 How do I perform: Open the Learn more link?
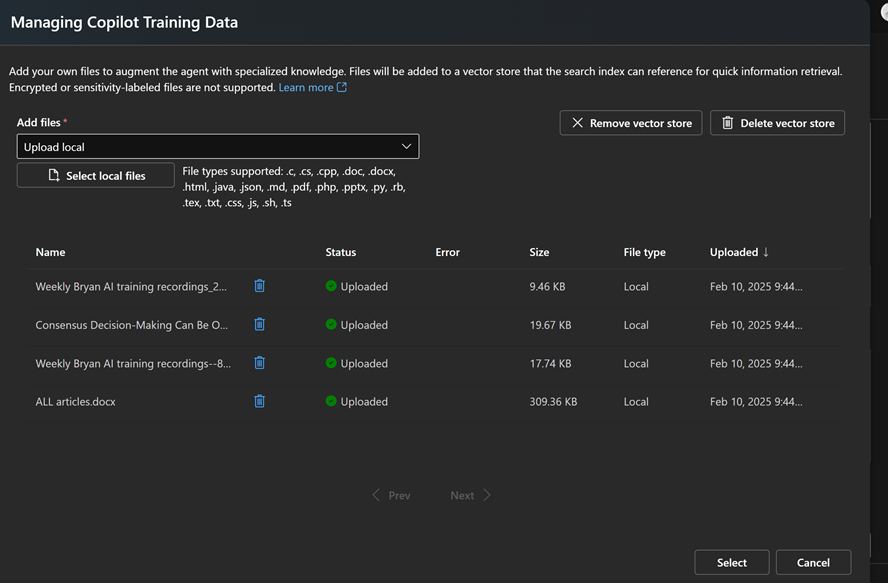click(305, 88)
